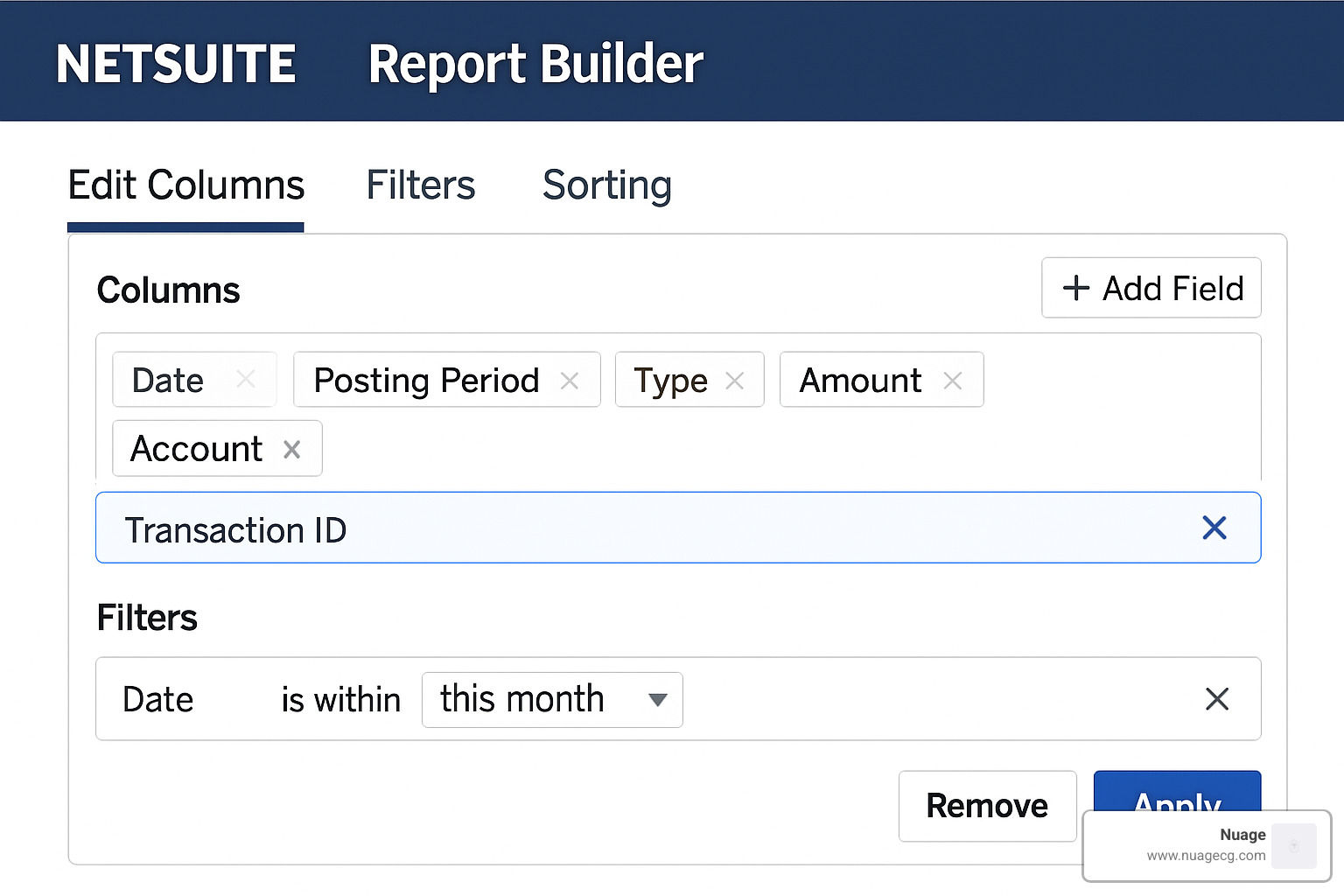Remove the Posting Period column chip
The width and height of the screenshot is (1344, 896).
tap(570, 381)
